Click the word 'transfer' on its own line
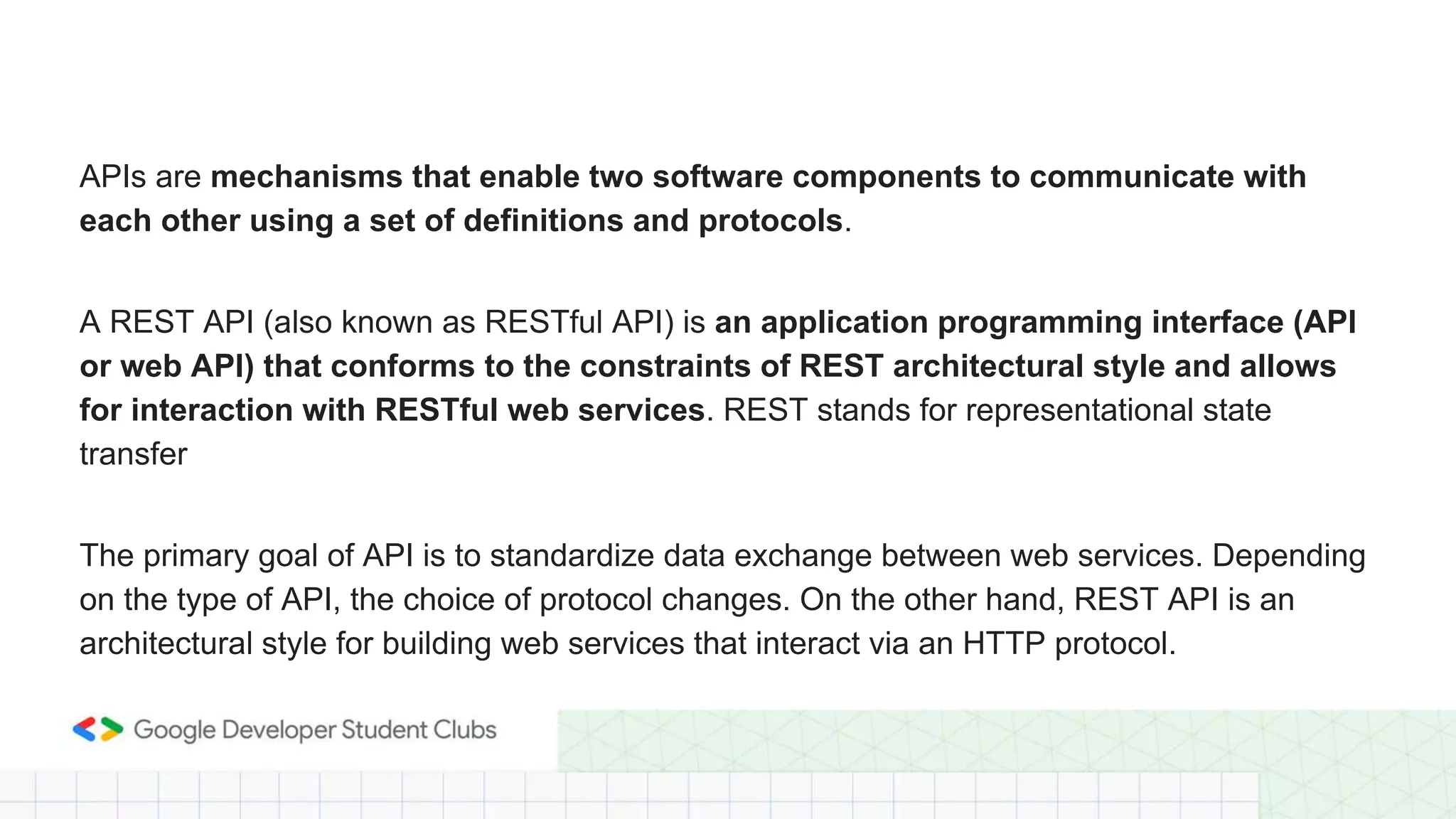This screenshot has width=1456, height=819. coord(133,454)
